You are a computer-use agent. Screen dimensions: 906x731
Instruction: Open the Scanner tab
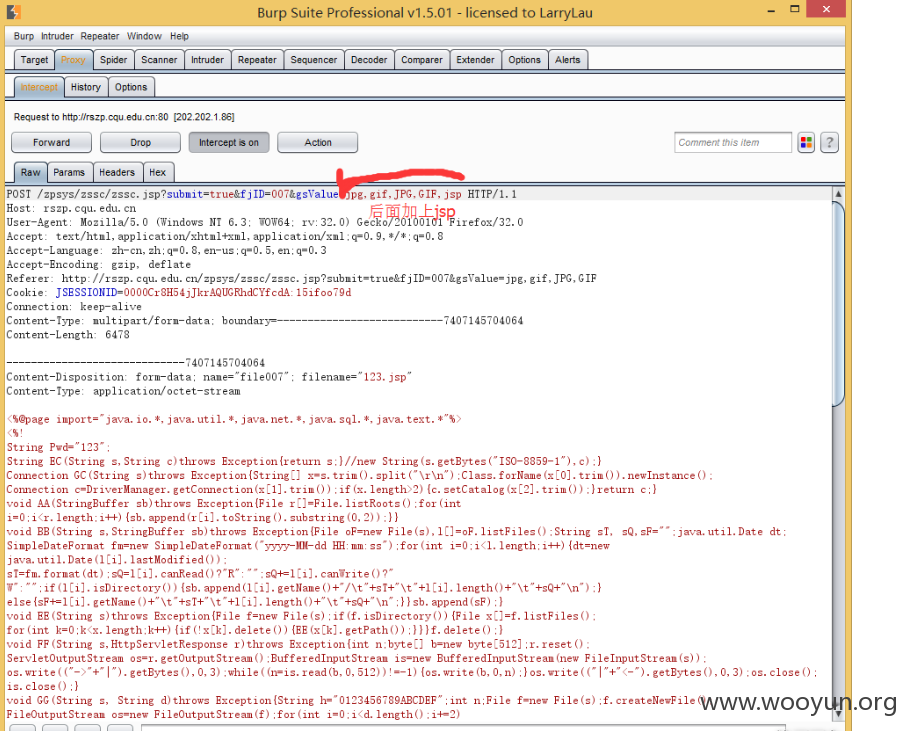[x=159, y=60]
